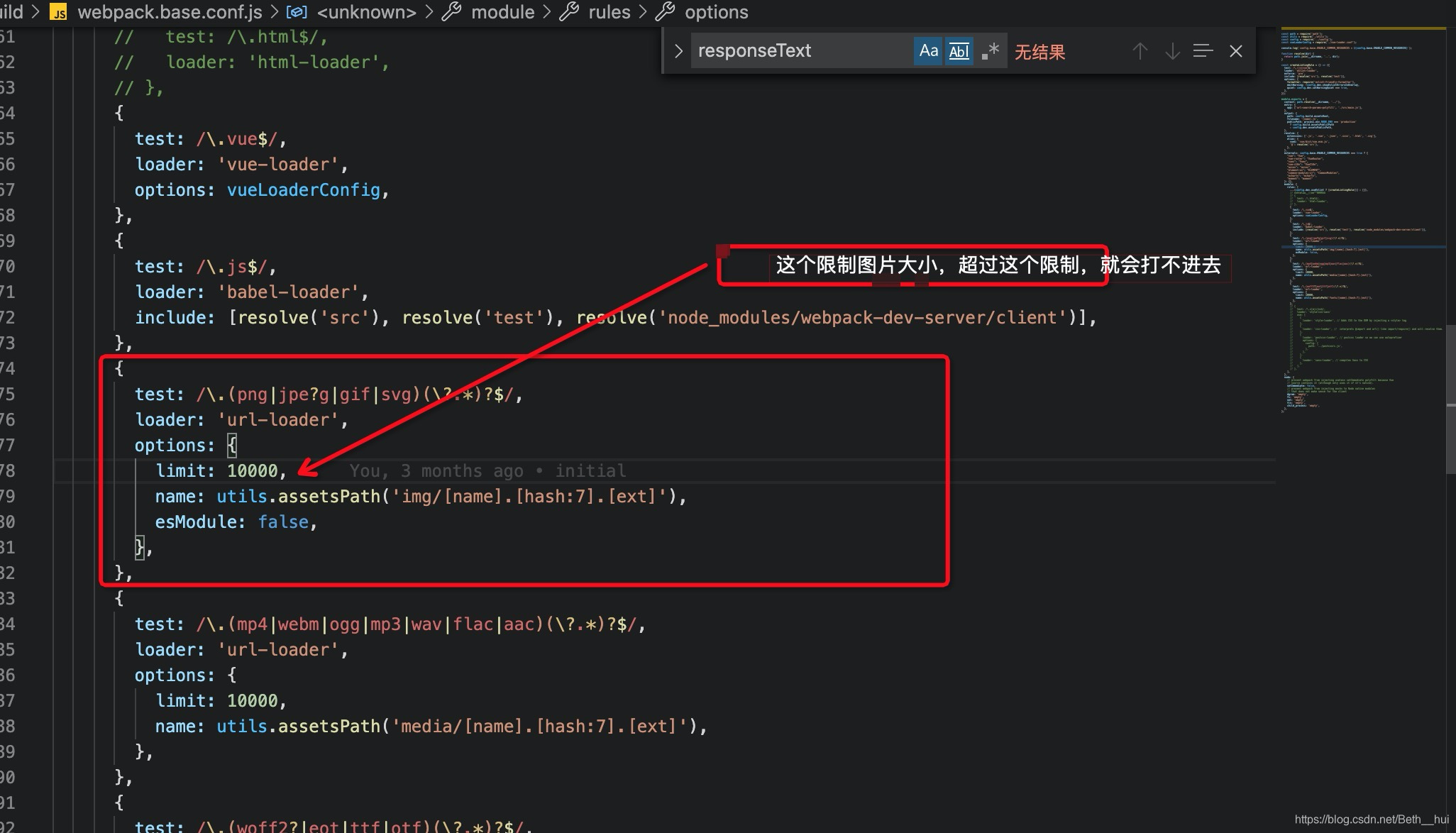The height and width of the screenshot is (833, 1456).
Task: Click wrench icon beside options breadcrumb
Action: 666,12
